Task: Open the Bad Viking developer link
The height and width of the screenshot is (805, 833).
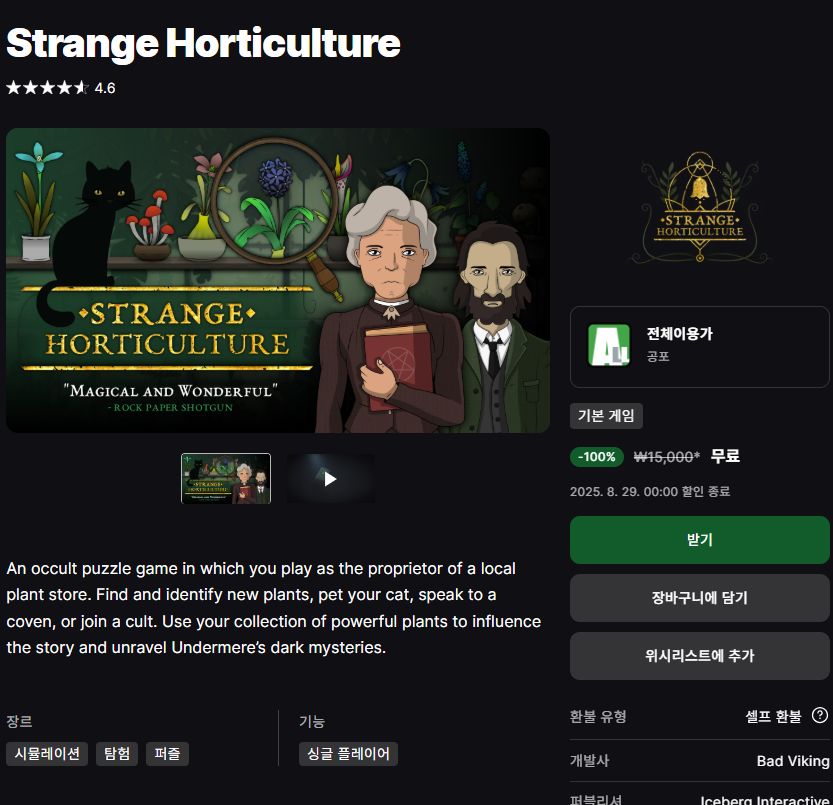Action: pyautogui.click(x=793, y=761)
